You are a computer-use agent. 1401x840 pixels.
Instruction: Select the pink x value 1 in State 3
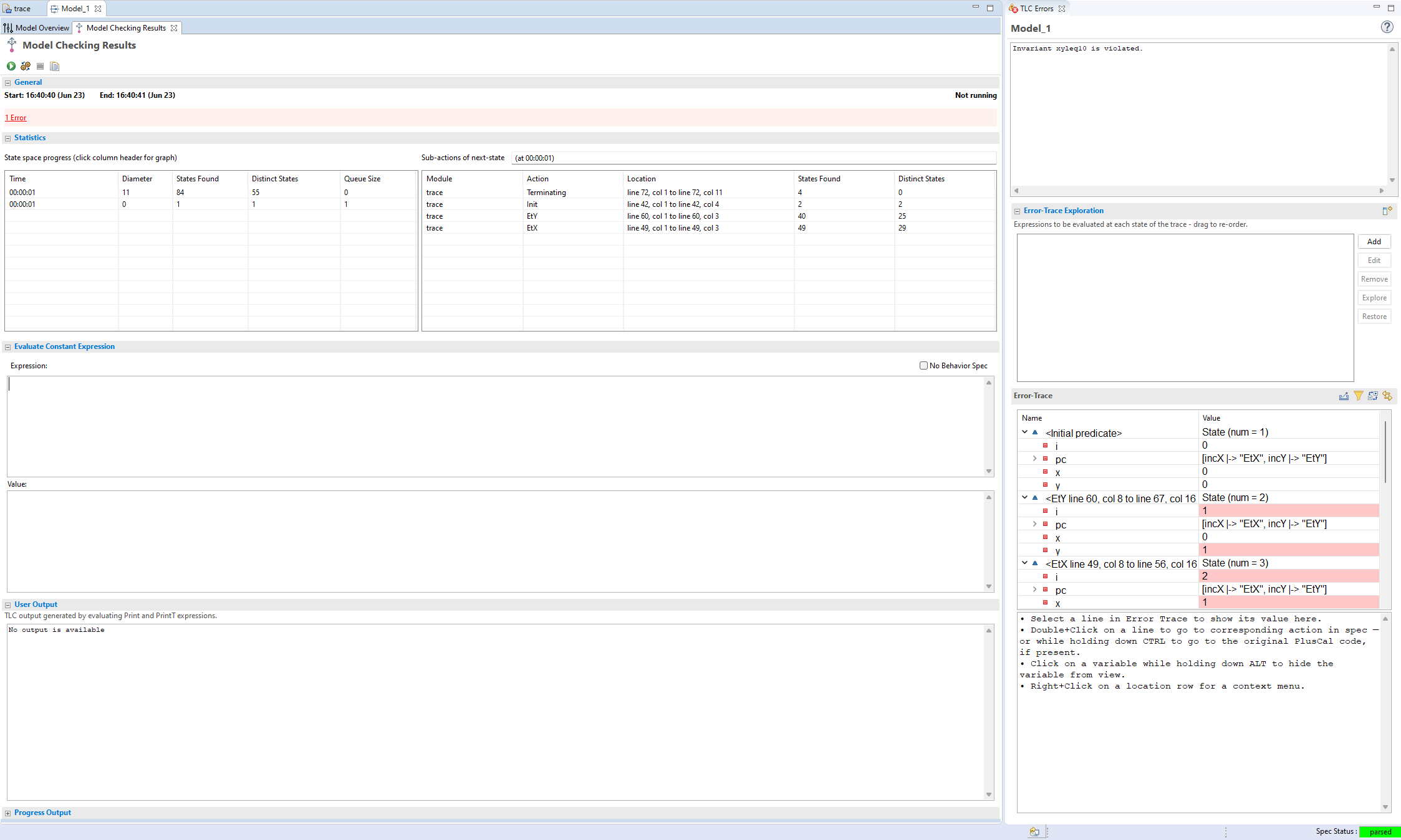coord(1289,603)
